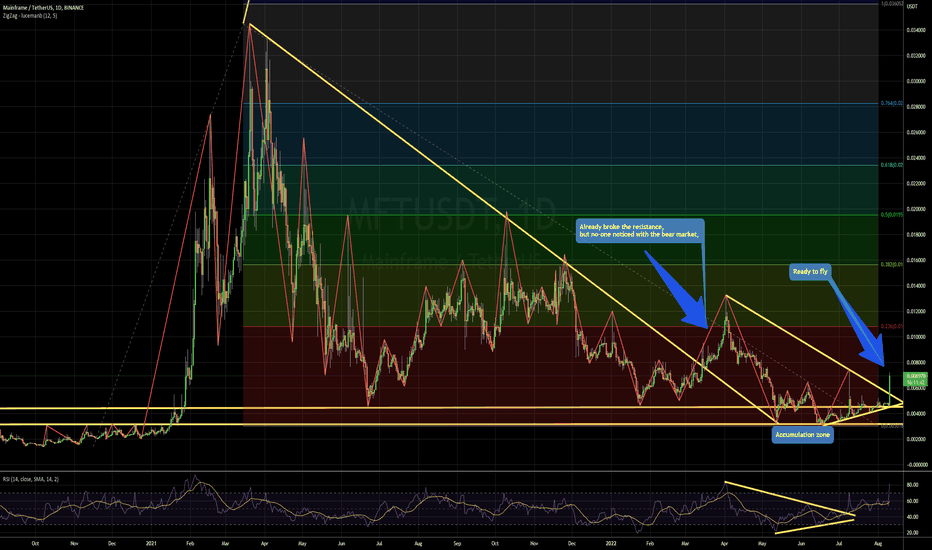Click the 0.5 Fibonacci level label
The height and width of the screenshot is (550, 932).
pyautogui.click(x=892, y=215)
